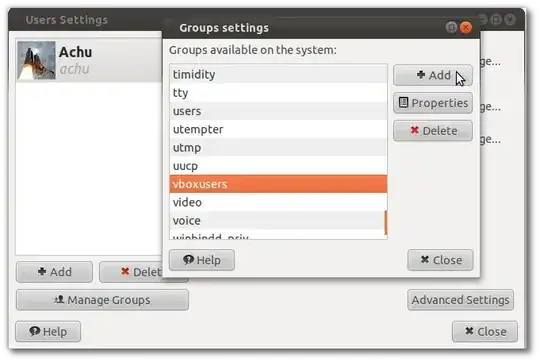Choose the utmp group
The height and width of the screenshot is (362, 540).
coord(278,147)
